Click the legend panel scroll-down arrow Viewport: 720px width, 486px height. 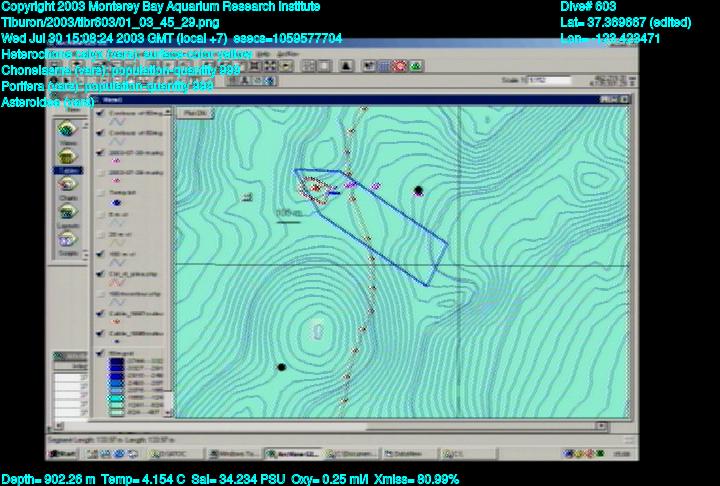(170, 411)
